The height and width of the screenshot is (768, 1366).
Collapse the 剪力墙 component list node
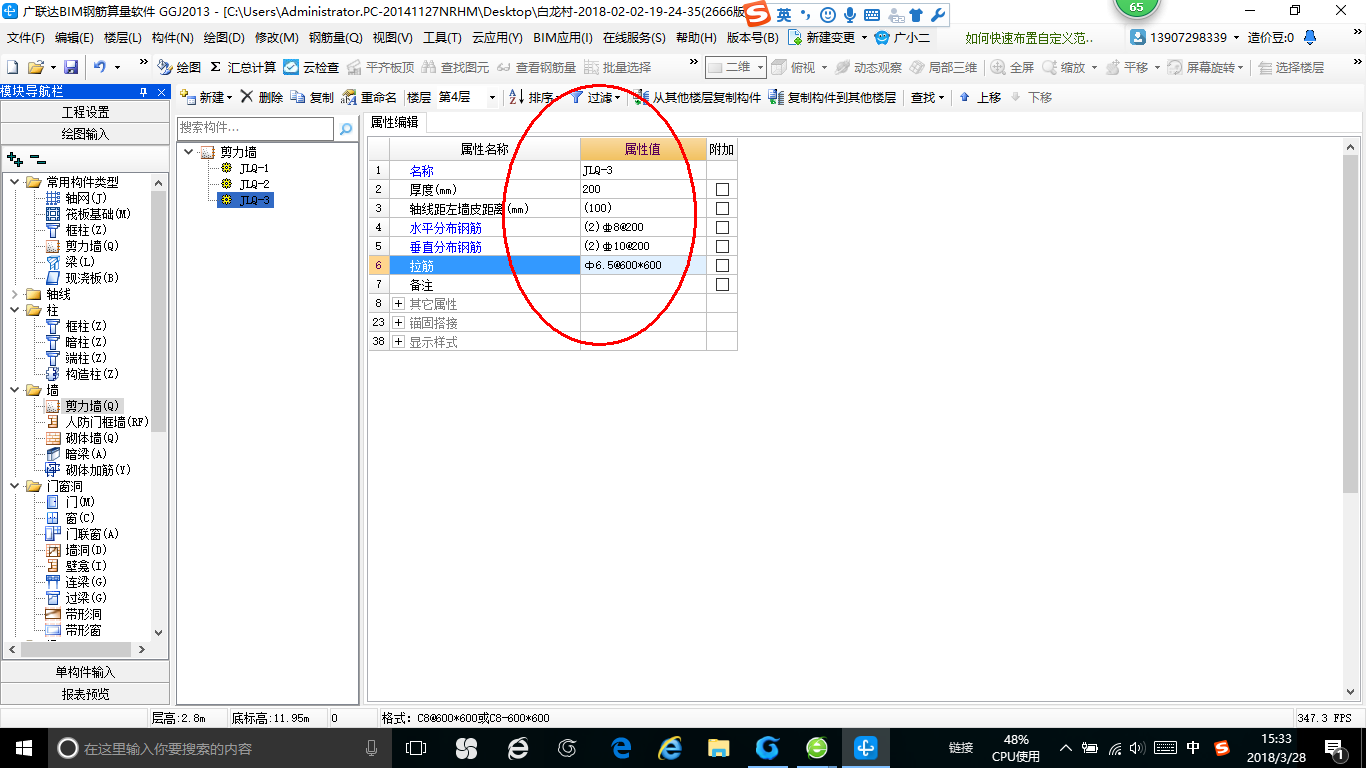[x=189, y=152]
